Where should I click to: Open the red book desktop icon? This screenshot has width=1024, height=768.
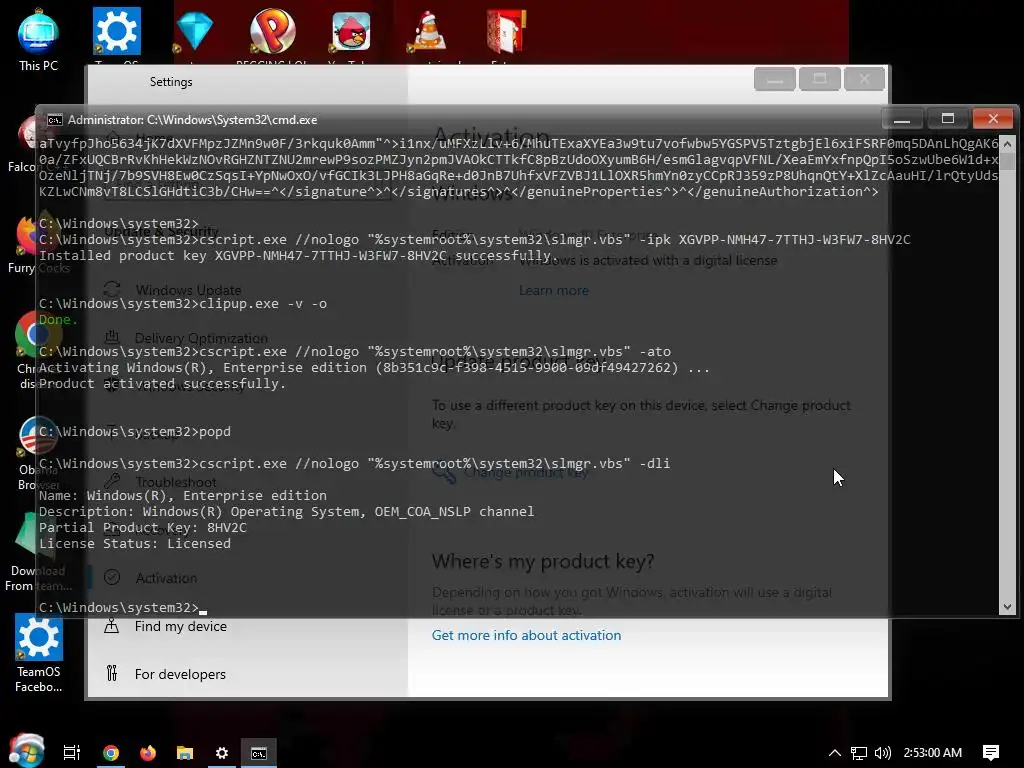[507, 31]
